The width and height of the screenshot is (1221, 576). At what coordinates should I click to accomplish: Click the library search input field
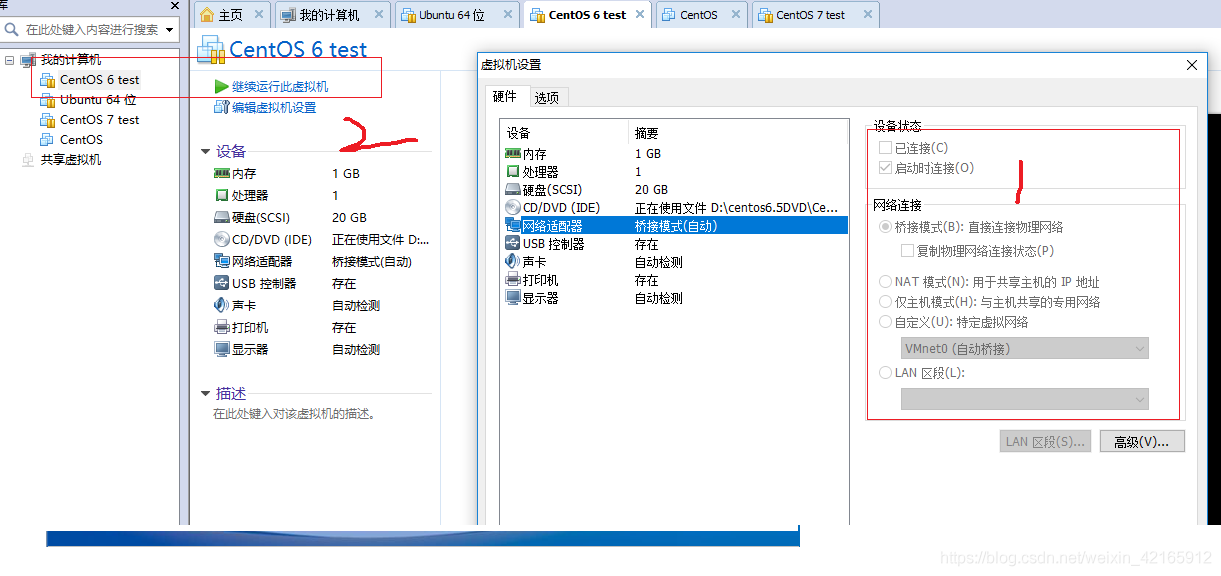point(91,30)
